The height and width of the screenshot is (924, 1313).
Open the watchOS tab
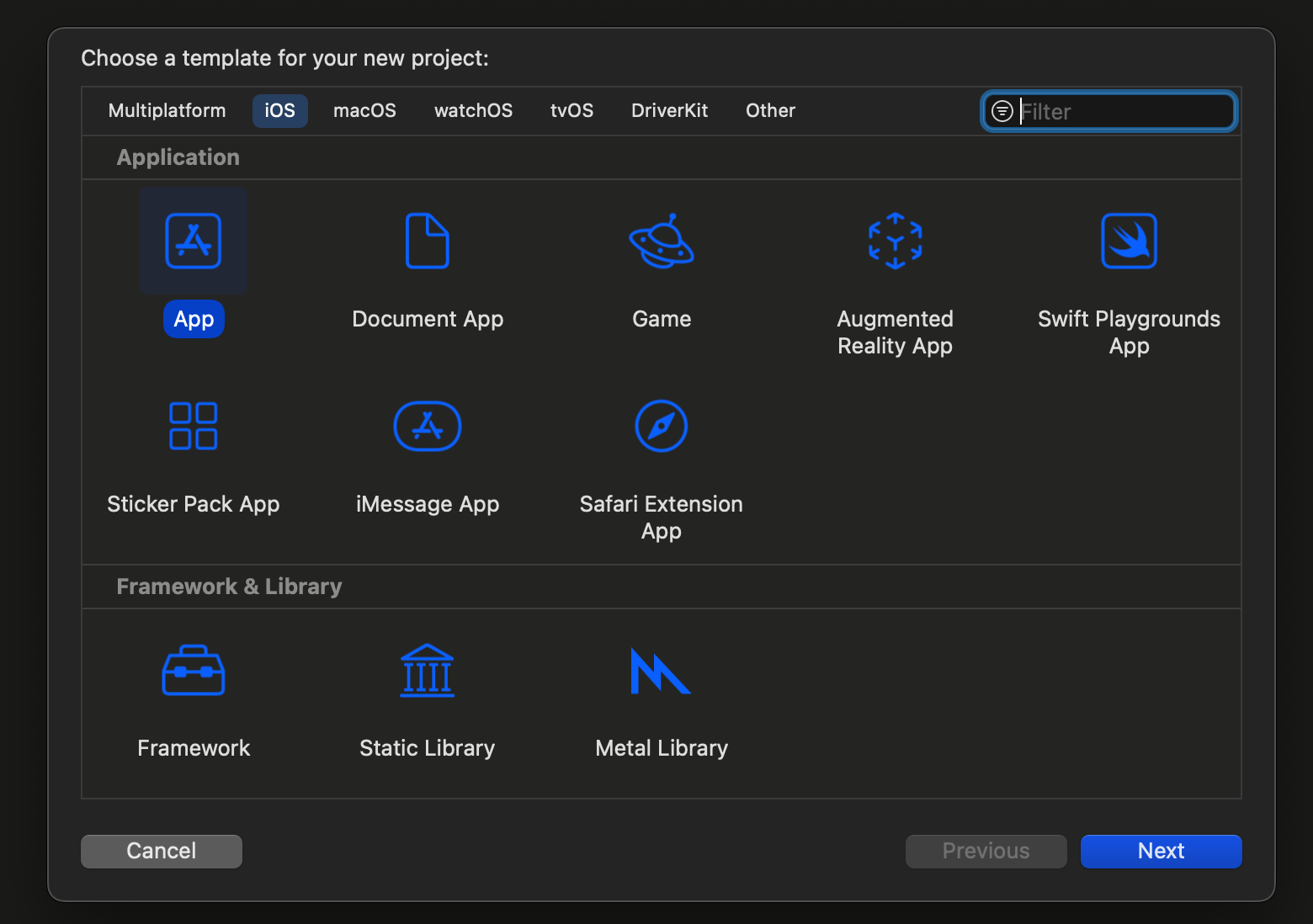pyautogui.click(x=473, y=111)
